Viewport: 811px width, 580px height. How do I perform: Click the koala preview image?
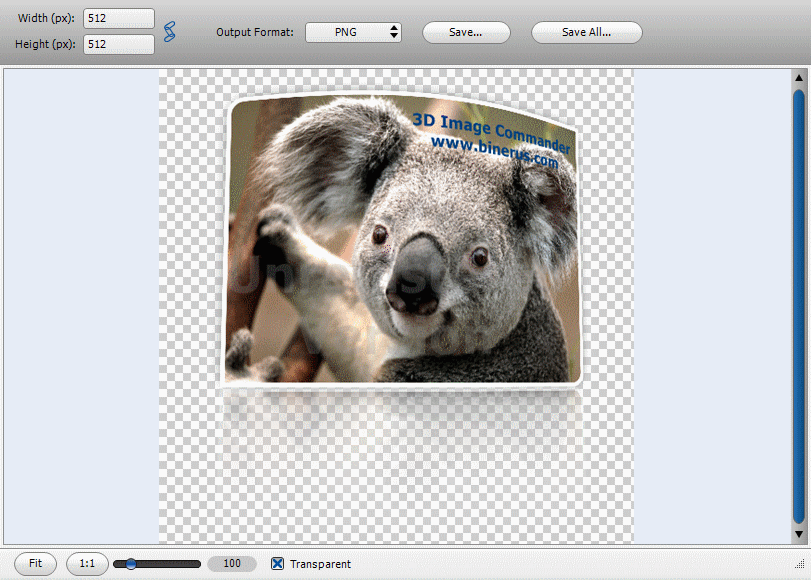403,239
